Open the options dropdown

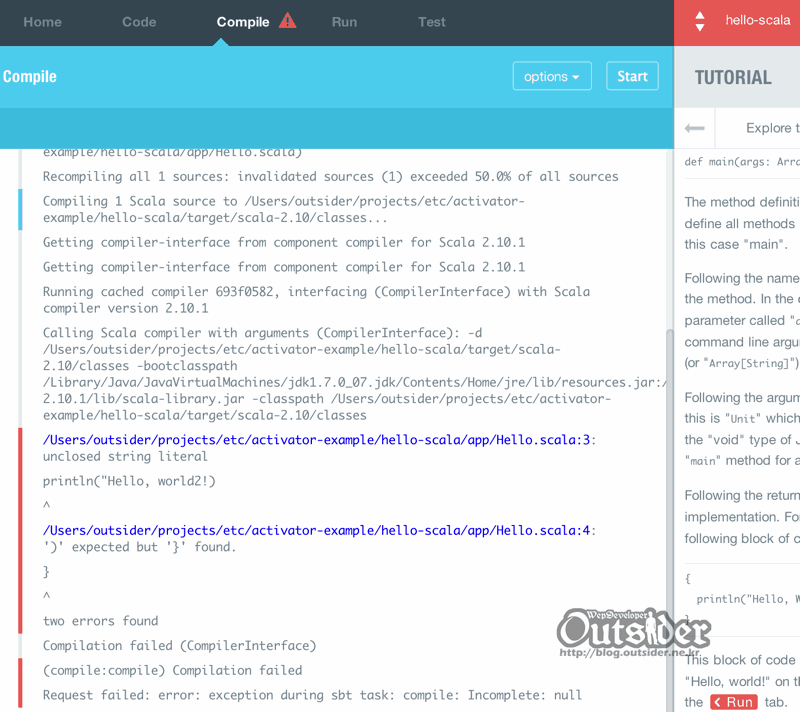[x=552, y=76]
